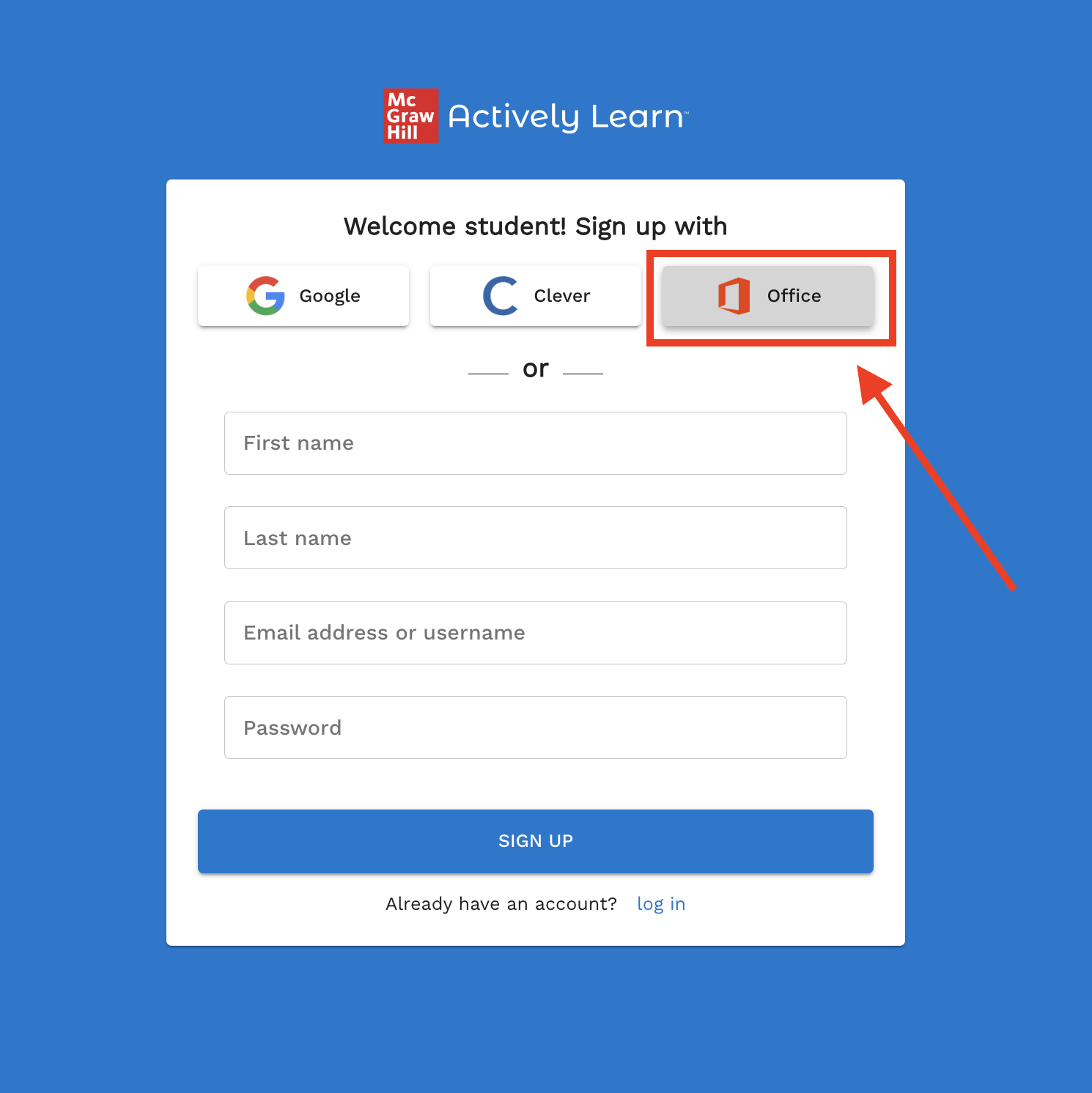The image size is (1092, 1093).
Task: Open the log in link
Action: tap(661, 904)
